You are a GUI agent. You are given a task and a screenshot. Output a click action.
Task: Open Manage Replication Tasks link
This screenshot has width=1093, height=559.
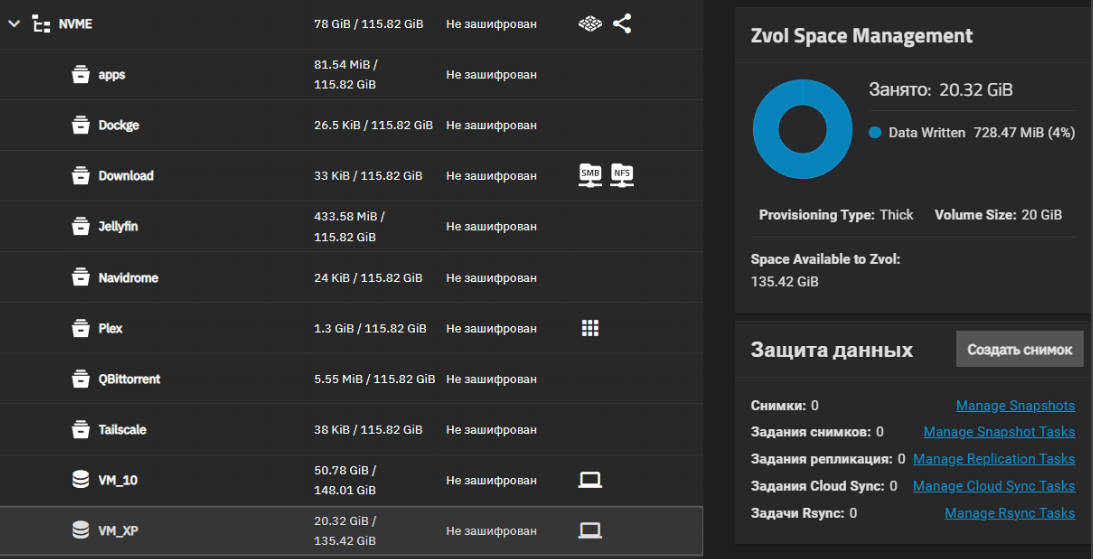coord(993,459)
